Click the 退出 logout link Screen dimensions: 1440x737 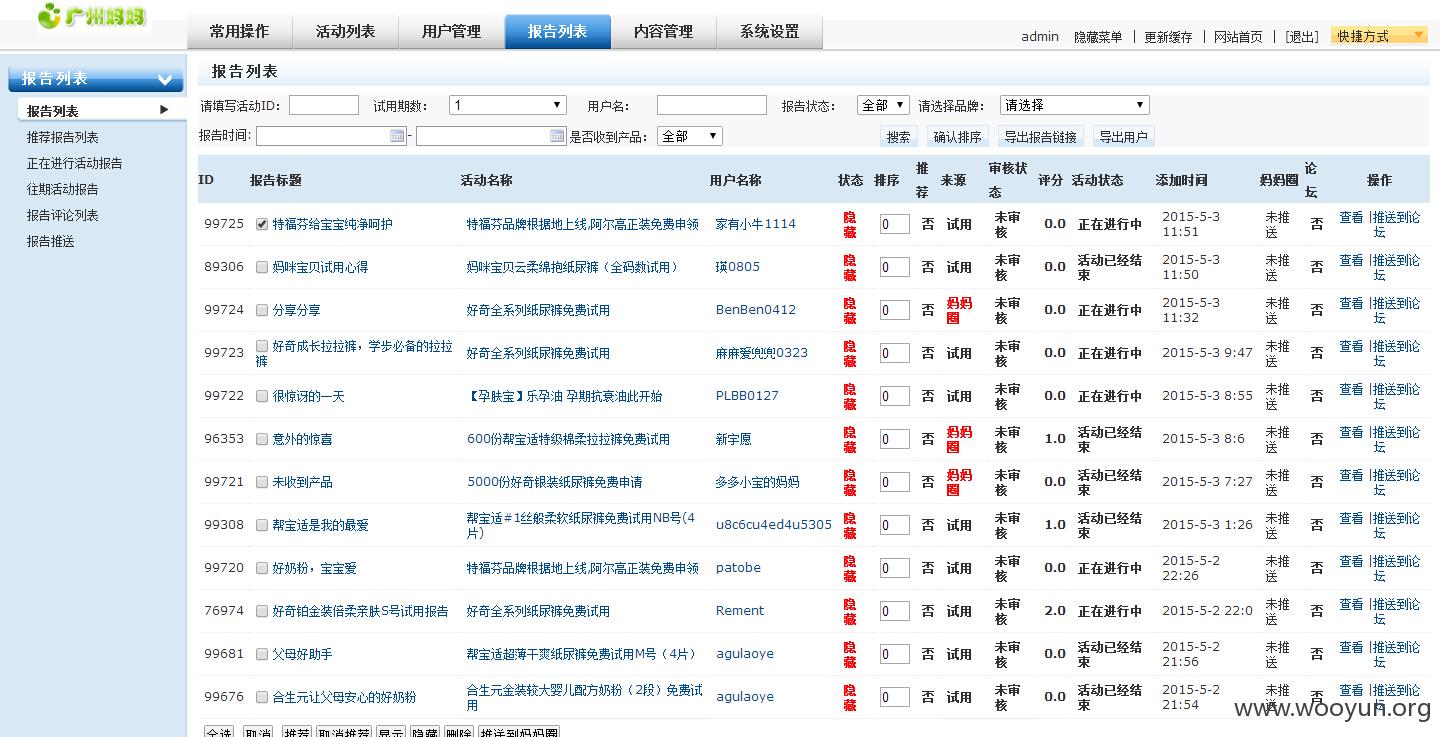click(x=1302, y=37)
